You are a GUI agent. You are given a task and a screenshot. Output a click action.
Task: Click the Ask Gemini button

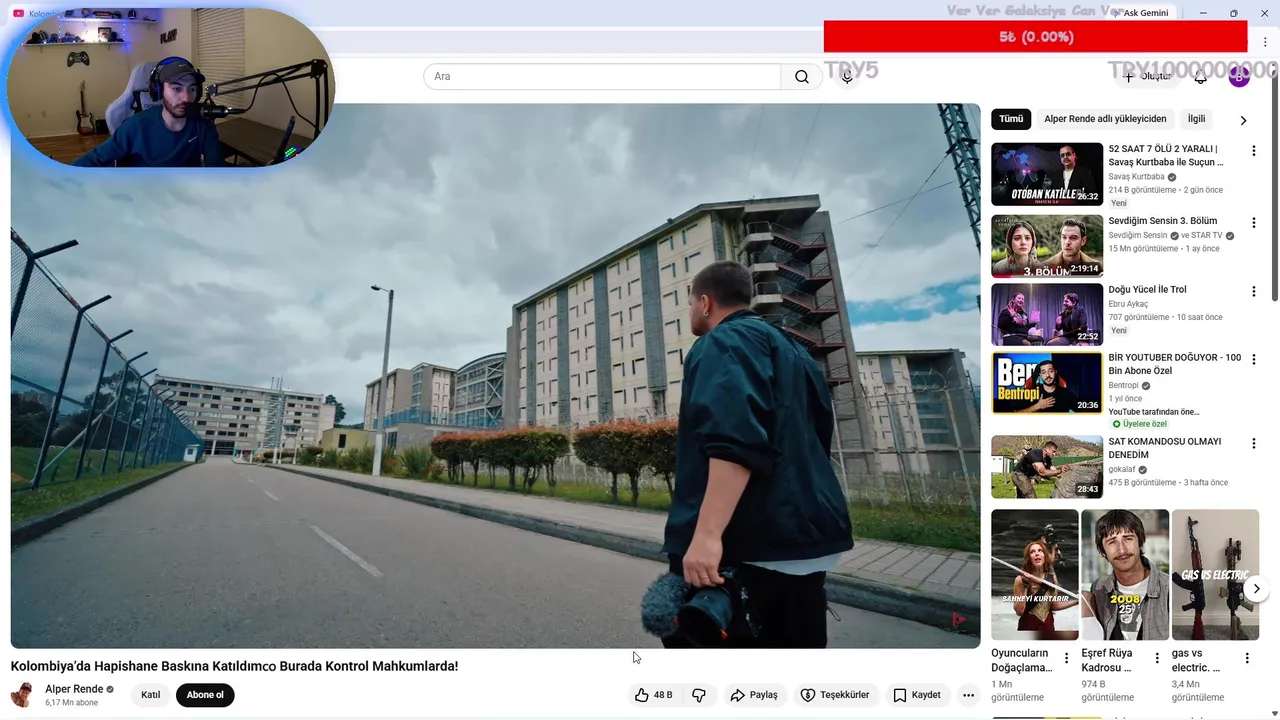pos(1139,13)
